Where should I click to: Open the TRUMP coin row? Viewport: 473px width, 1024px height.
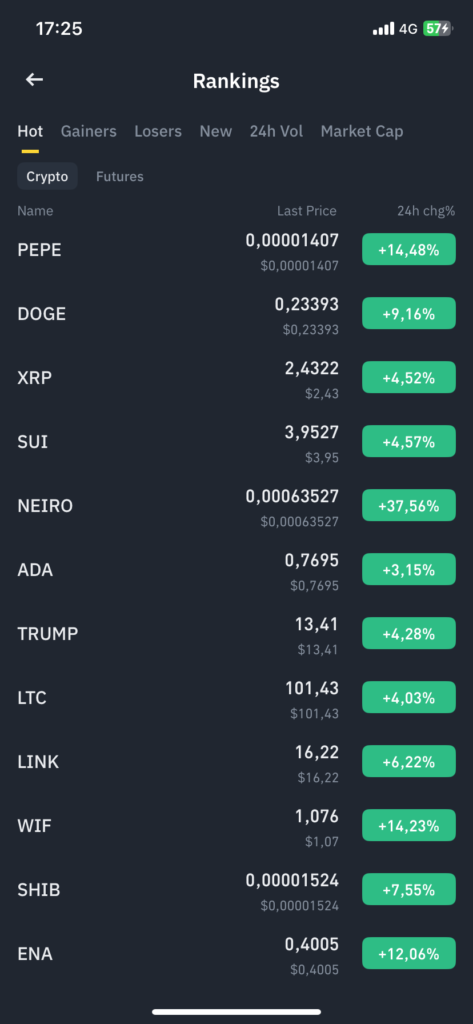[236, 633]
